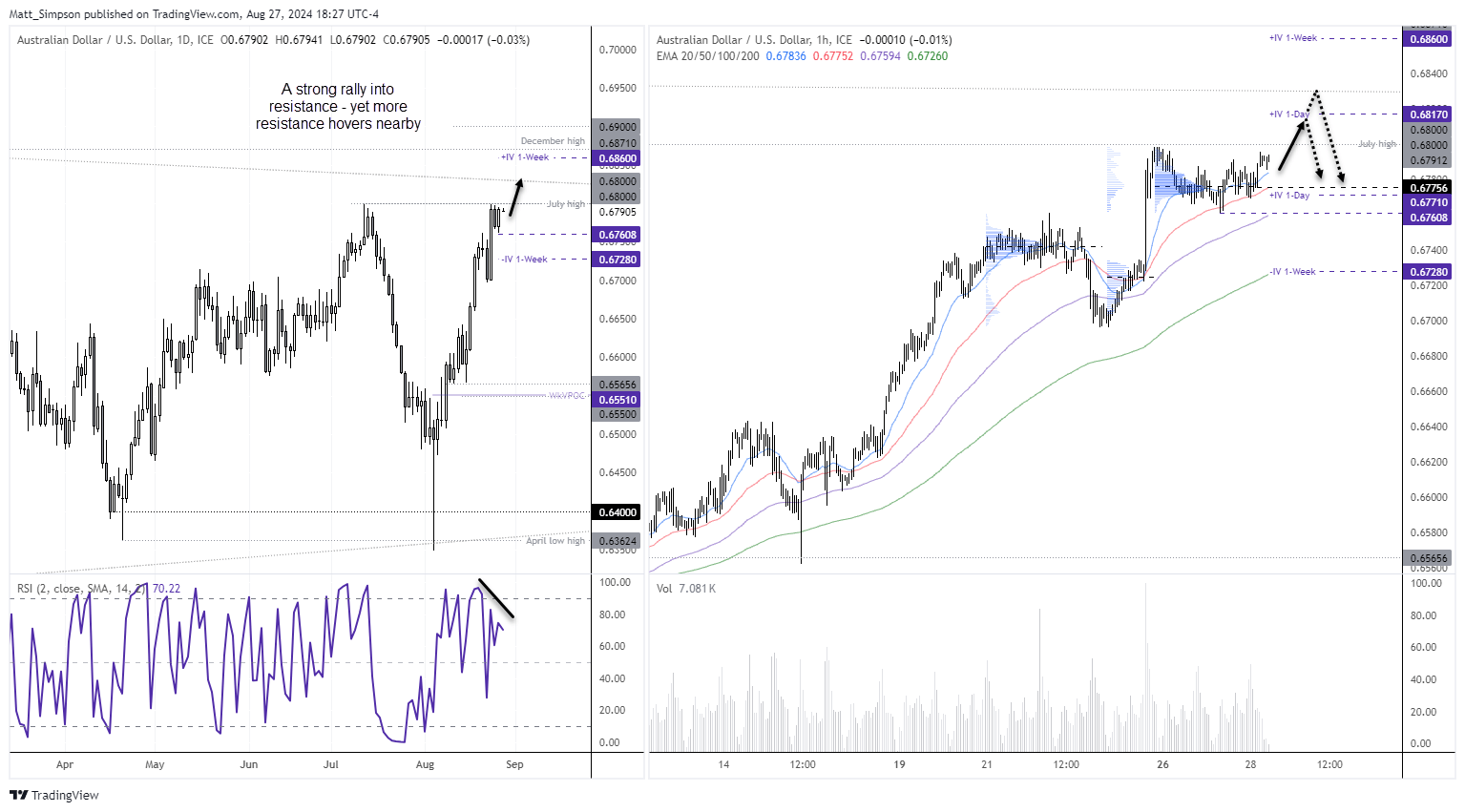The width and height of the screenshot is (1465, 812).
Task: Click the 0.69000 price label on daily chart
Action: pos(617,127)
